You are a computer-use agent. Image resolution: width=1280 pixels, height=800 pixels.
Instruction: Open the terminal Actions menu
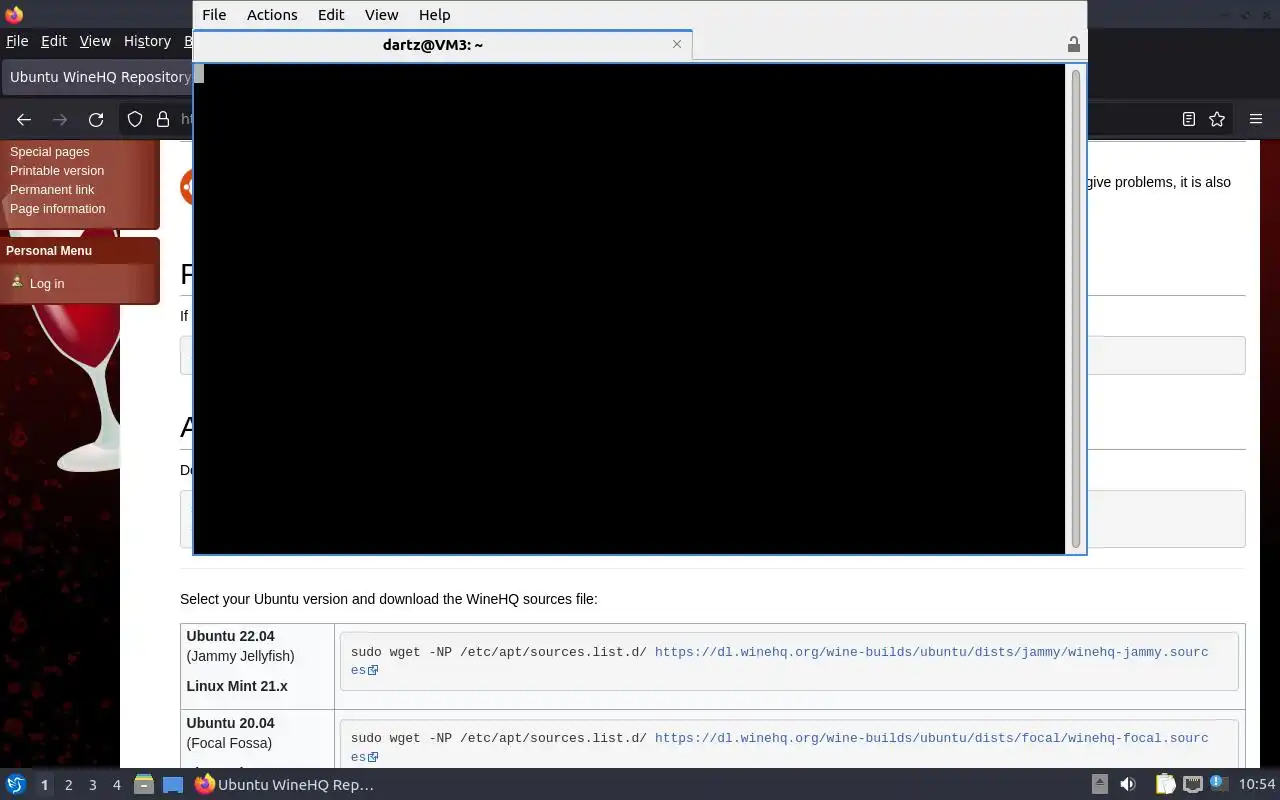click(272, 15)
